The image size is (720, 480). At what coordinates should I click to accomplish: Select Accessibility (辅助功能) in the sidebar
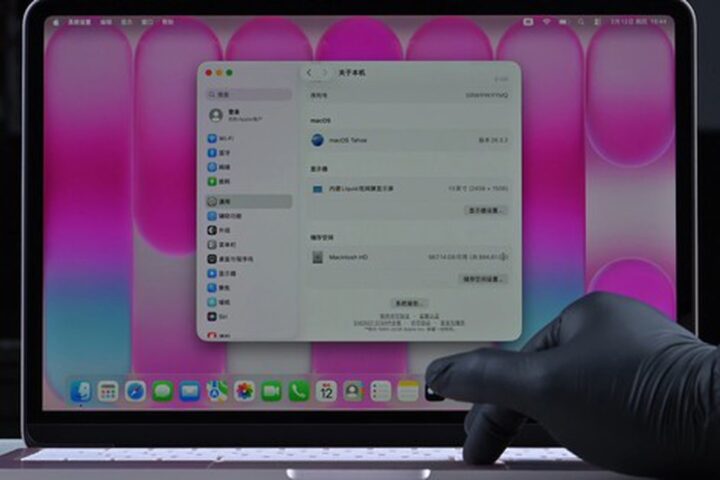tap(248, 216)
